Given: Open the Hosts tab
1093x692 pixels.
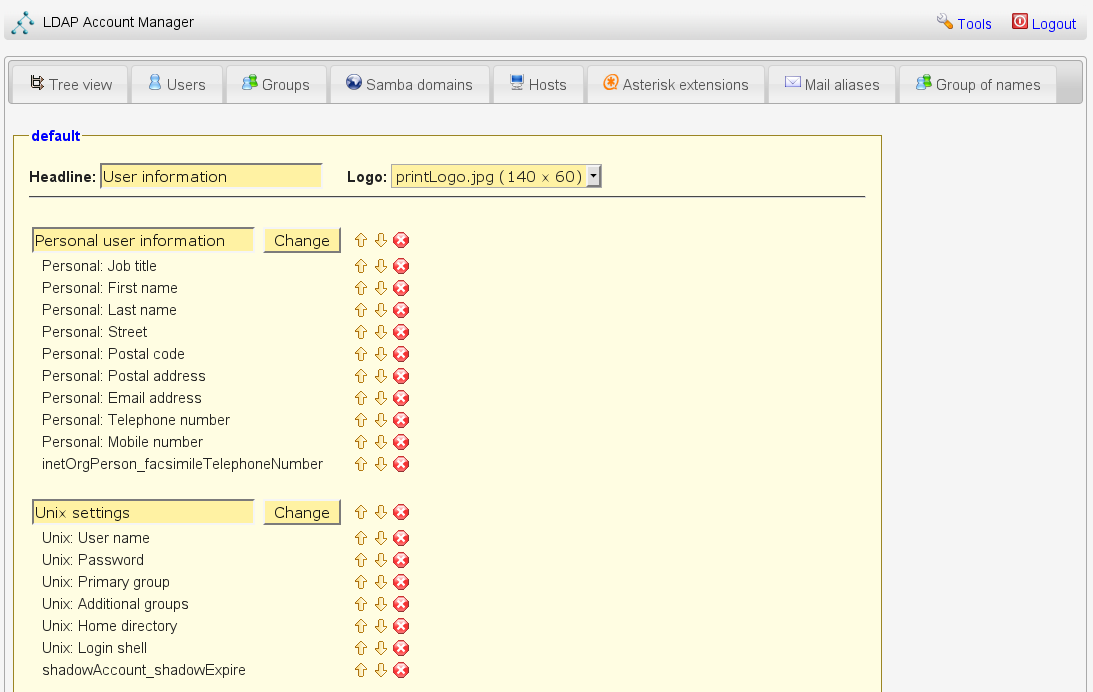Looking at the screenshot, I should pyautogui.click(x=538, y=84).
